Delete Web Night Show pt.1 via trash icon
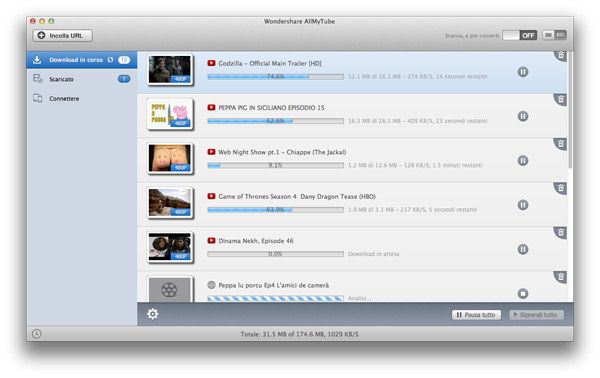 561,144
